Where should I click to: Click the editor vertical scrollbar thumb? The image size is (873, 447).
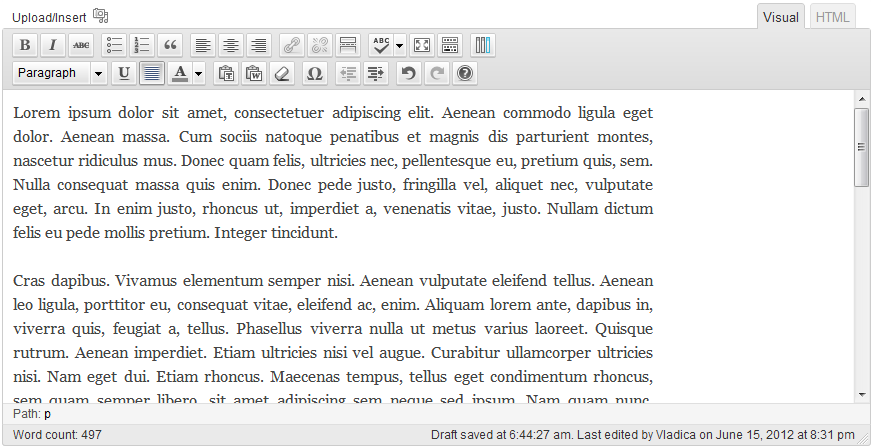click(x=861, y=146)
